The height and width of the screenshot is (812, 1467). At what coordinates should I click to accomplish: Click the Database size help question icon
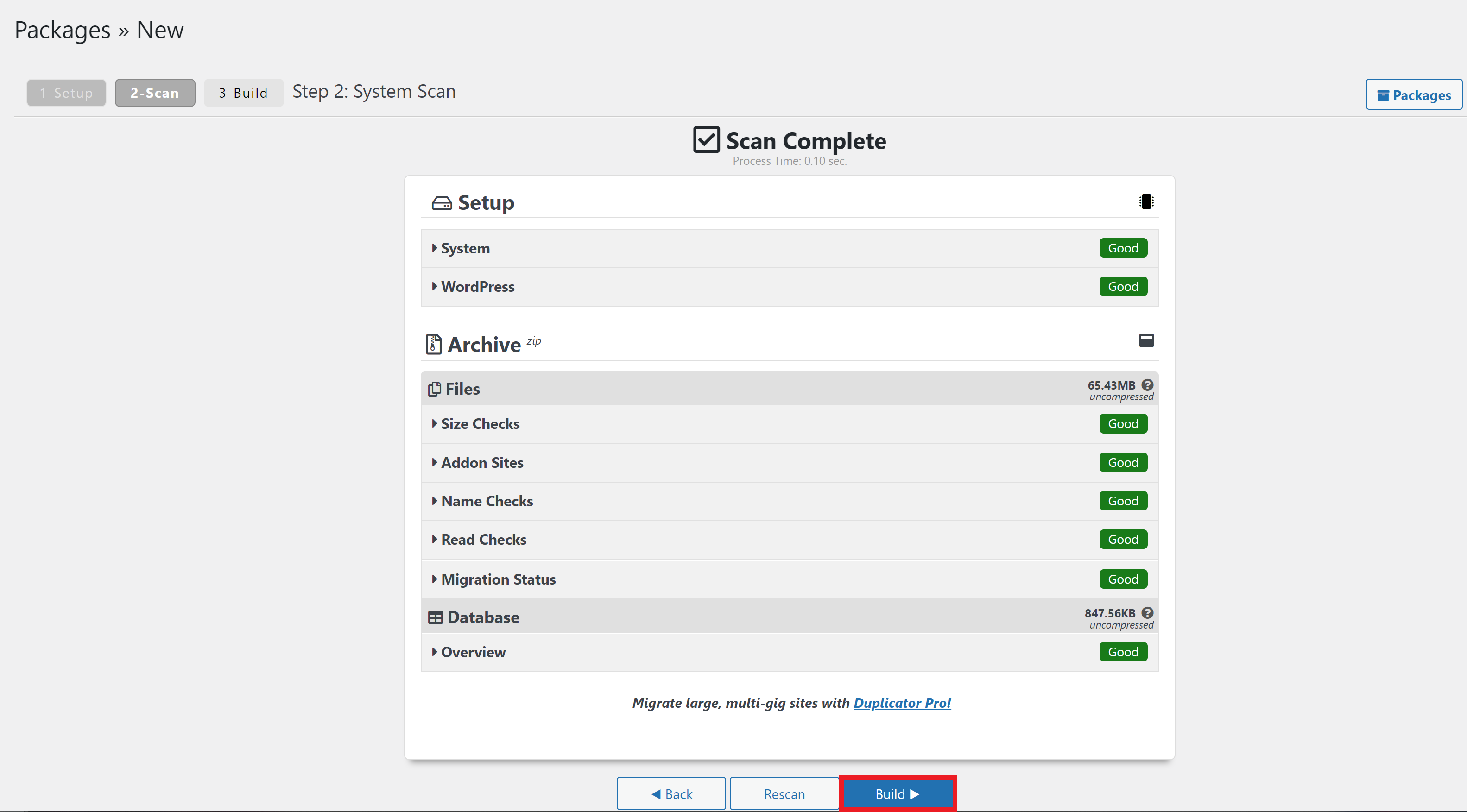pos(1147,613)
